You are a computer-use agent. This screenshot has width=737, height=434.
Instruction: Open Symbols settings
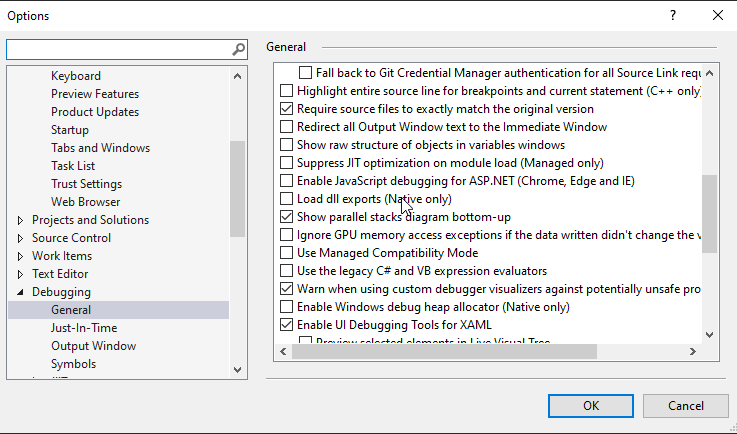coord(73,364)
